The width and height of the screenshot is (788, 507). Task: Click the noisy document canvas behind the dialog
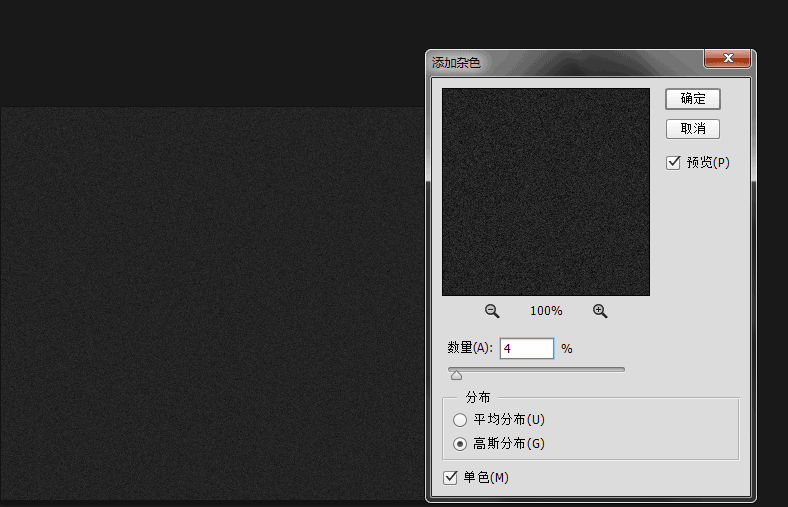[x=212, y=303]
